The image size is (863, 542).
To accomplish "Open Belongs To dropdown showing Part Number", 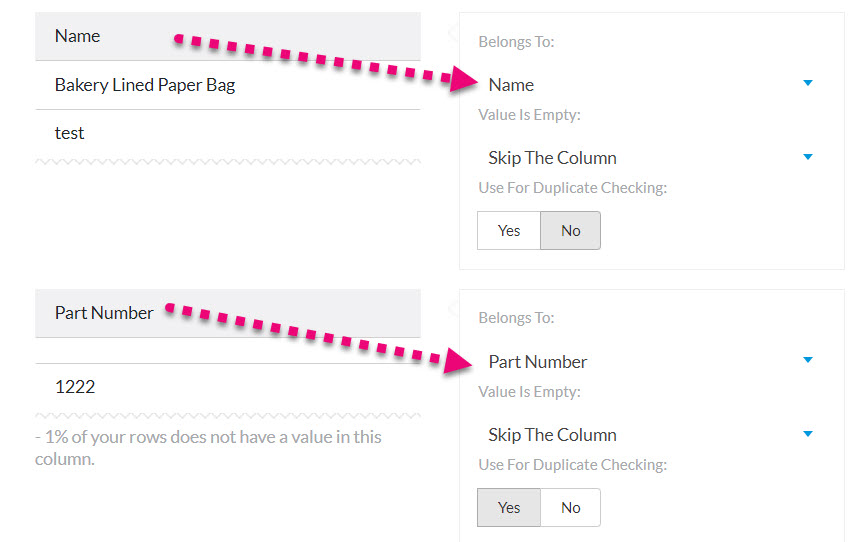I will 651,362.
